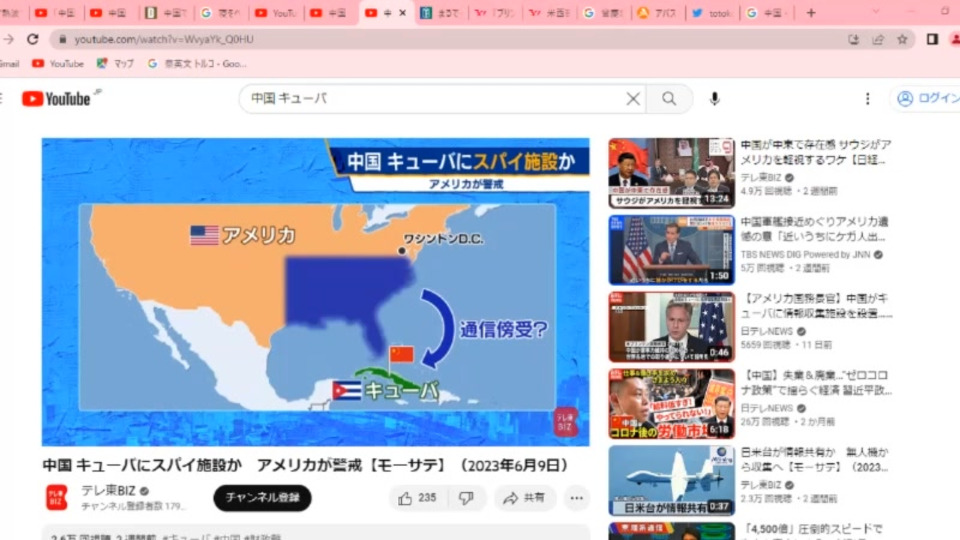Open title 中国が中東で存在感 サウジ
Viewport: 960px width, 540px height.
[816, 152]
